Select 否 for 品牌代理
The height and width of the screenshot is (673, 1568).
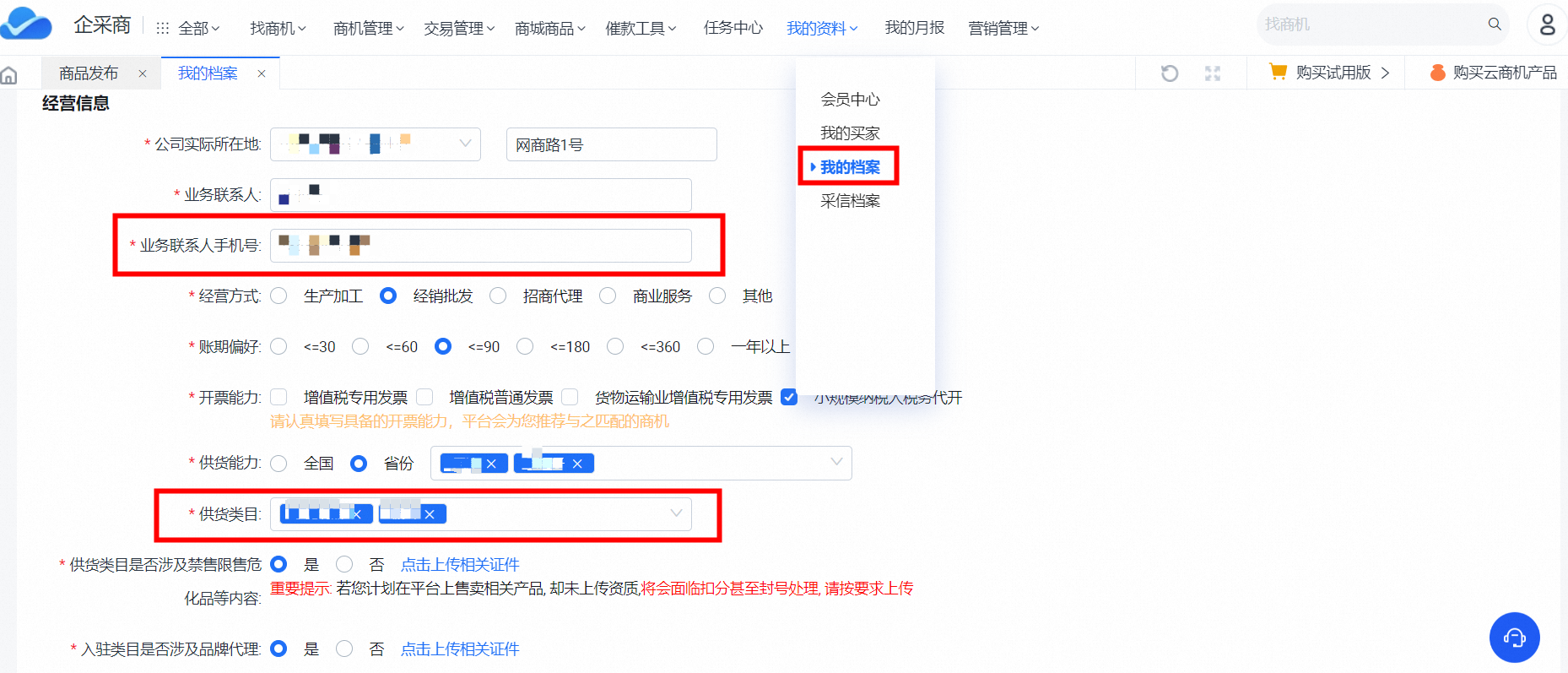[344, 649]
